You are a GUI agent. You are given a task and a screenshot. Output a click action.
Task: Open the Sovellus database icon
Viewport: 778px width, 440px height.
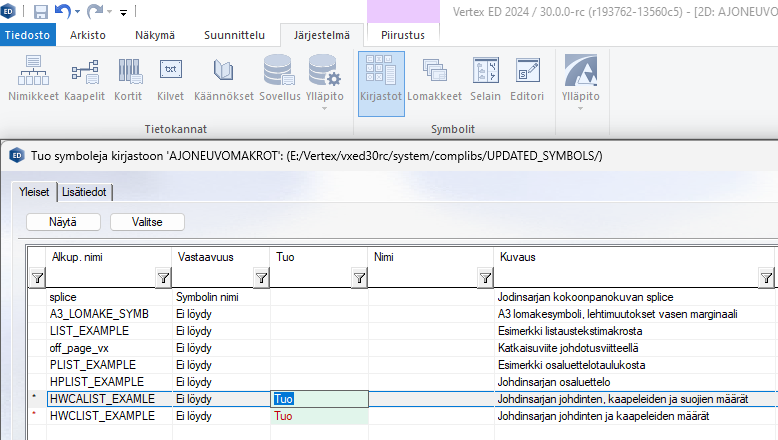click(279, 78)
